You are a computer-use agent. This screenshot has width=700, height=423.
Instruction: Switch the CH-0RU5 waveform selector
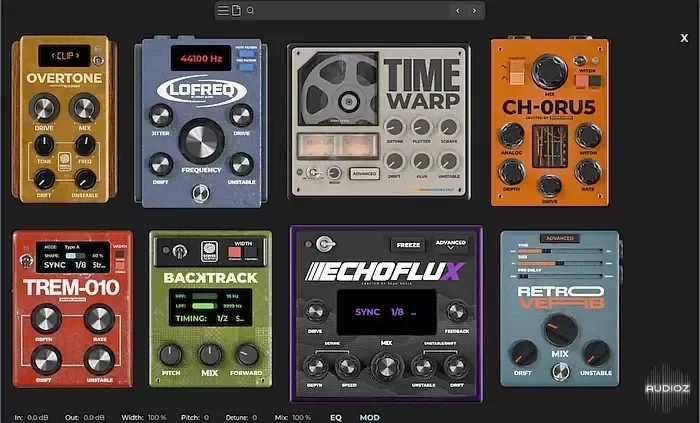(x=517, y=73)
